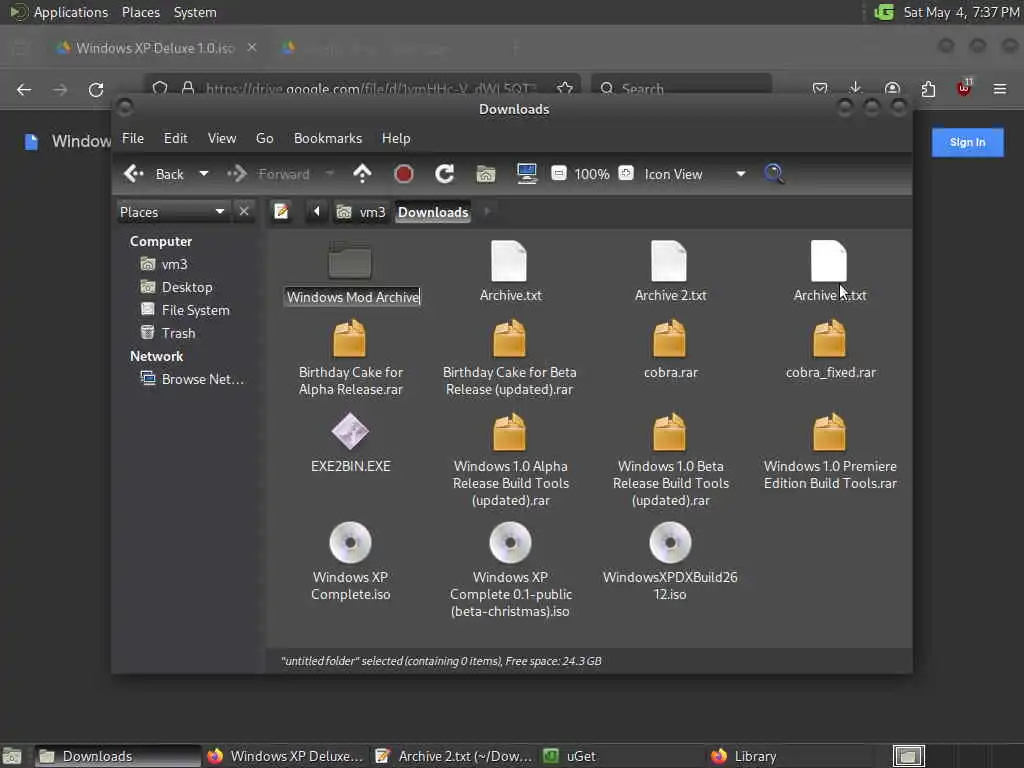This screenshot has height=768, width=1024.
Task: Open the Firefox downloads arrow icon
Action: pyautogui.click(x=855, y=88)
